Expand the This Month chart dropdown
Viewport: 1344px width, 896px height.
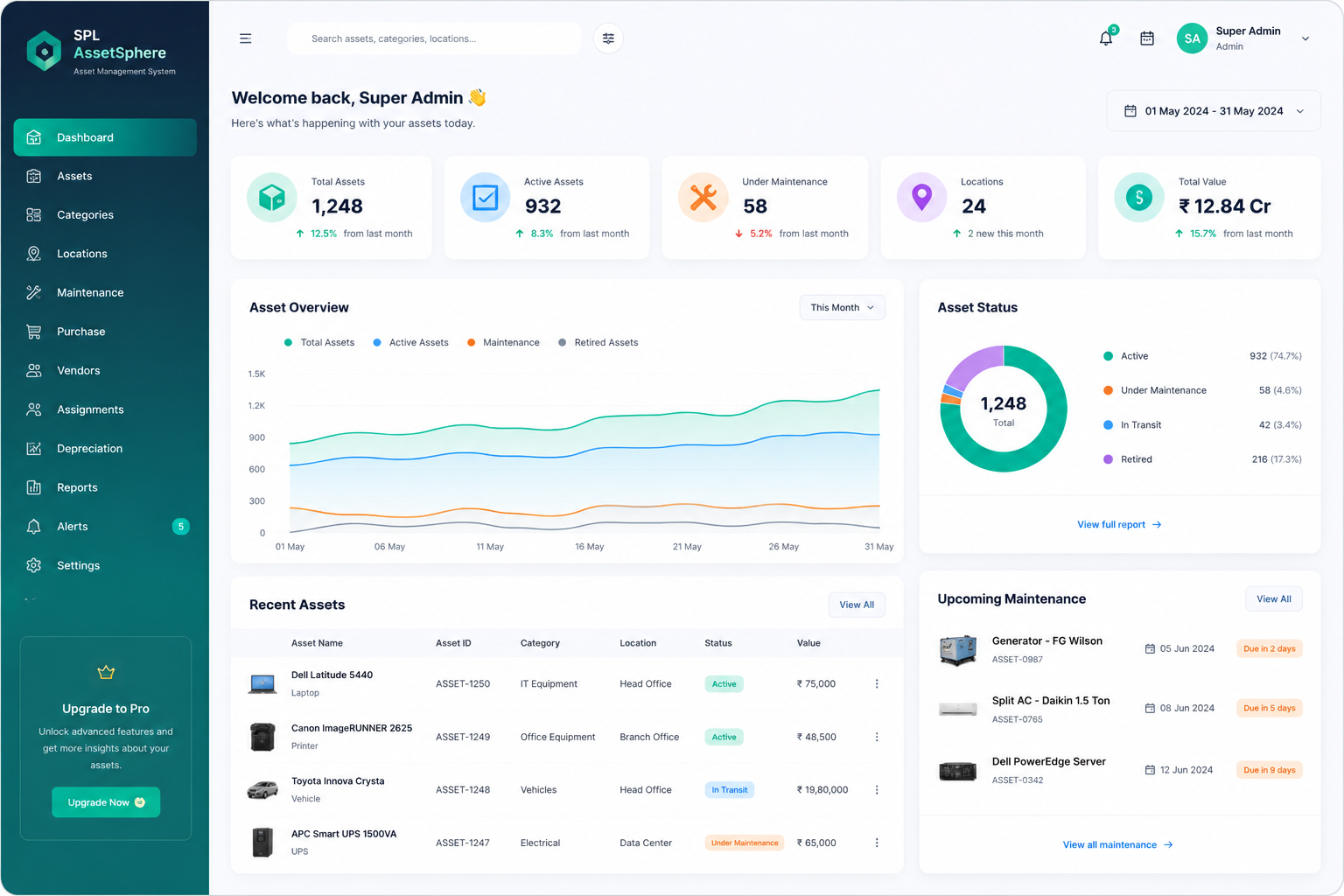(x=842, y=308)
